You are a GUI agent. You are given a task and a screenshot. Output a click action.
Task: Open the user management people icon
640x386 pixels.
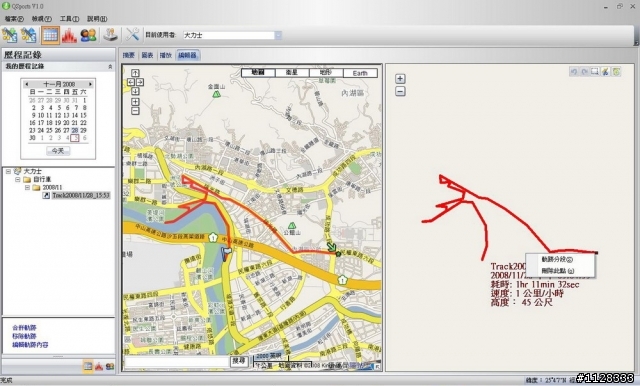(88, 35)
